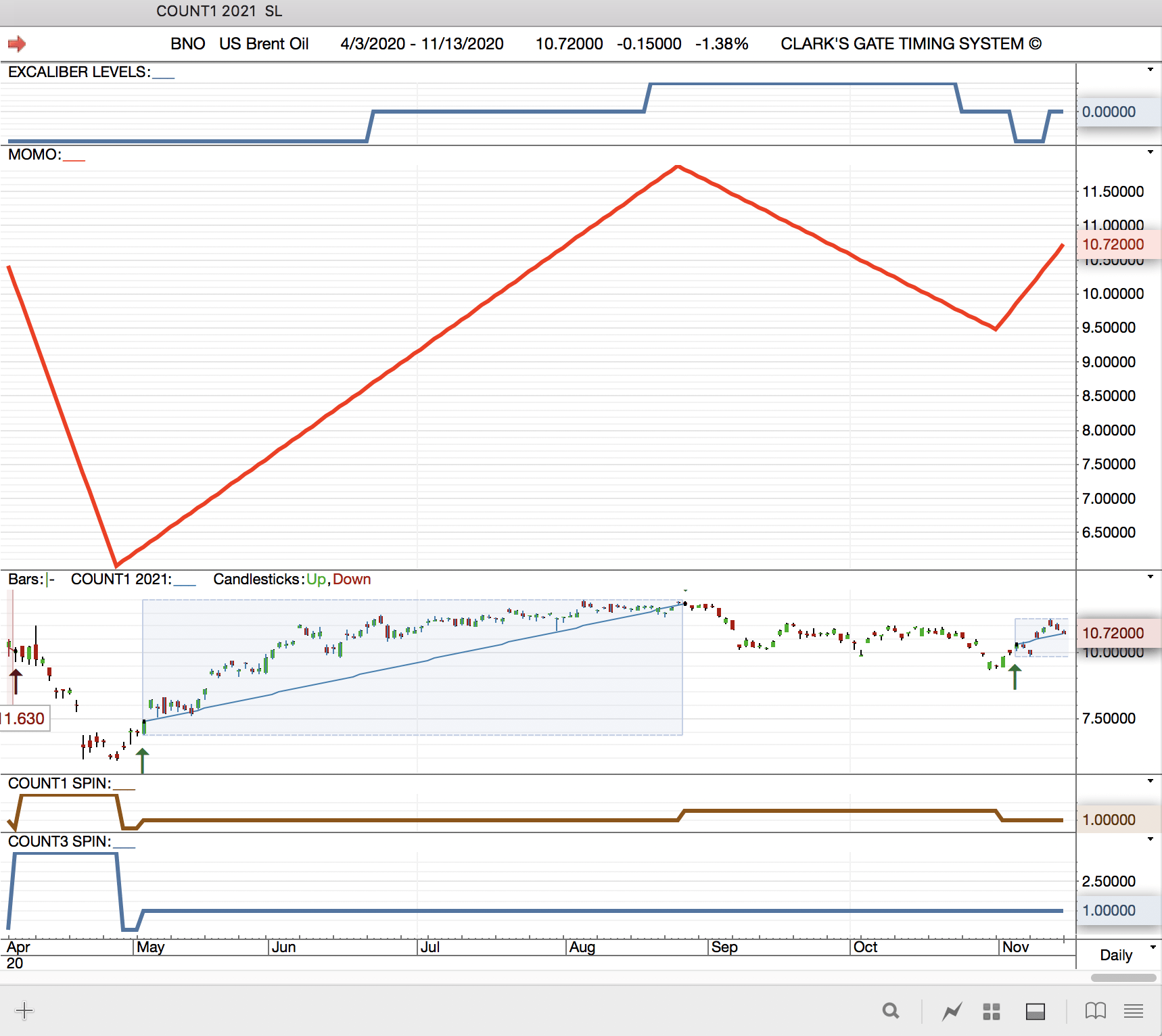Open the magnifier search tool
Screen dimensions: 1162x1036
(891, 1011)
